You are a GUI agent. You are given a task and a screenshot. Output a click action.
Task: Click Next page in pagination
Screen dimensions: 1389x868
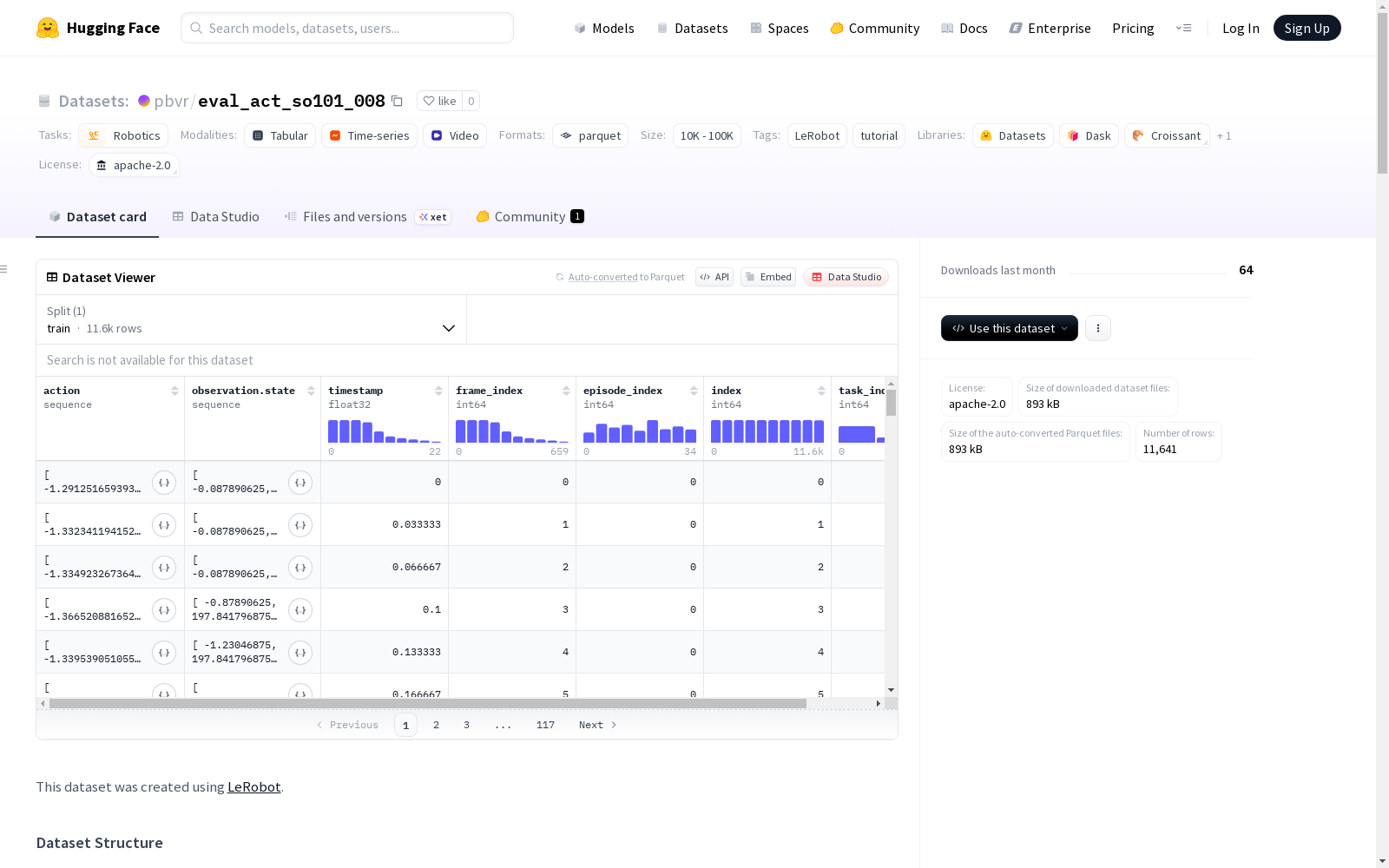tap(597, 725)
